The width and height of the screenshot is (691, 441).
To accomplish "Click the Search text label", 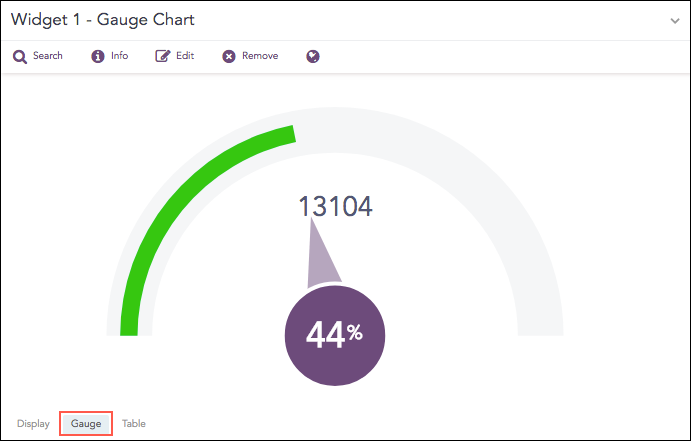I will 48,57.
